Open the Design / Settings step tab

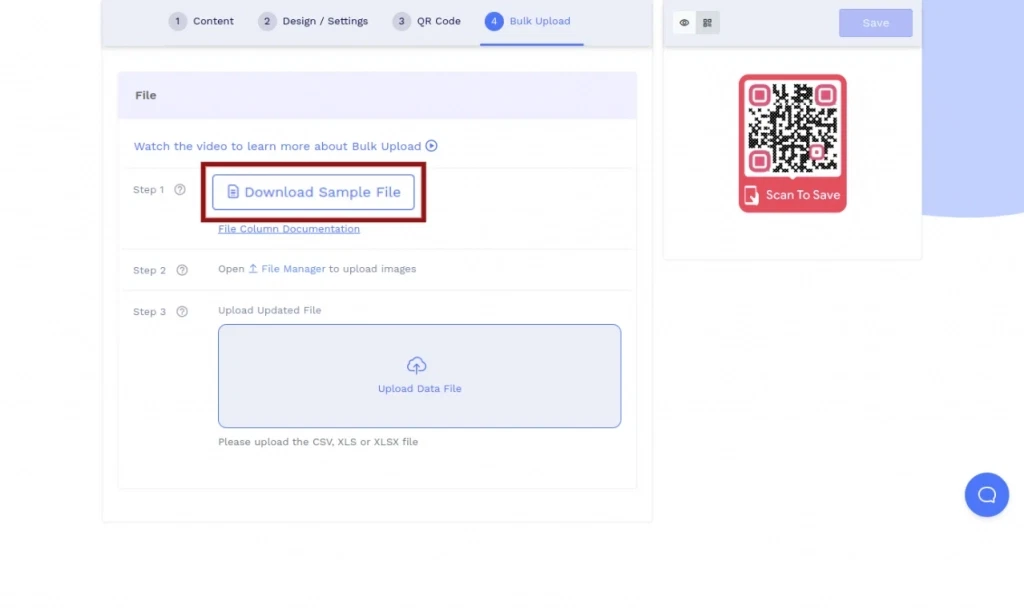coord(313,21)
